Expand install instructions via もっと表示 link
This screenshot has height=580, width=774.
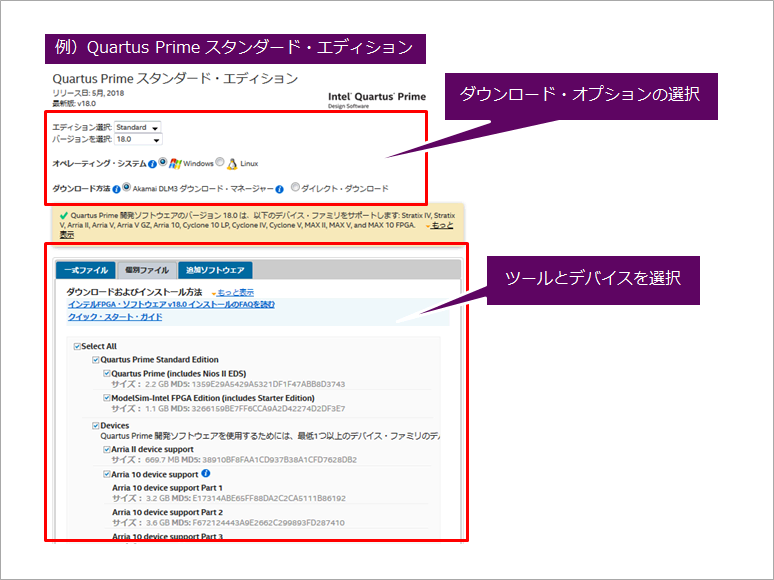coord(235,292)
